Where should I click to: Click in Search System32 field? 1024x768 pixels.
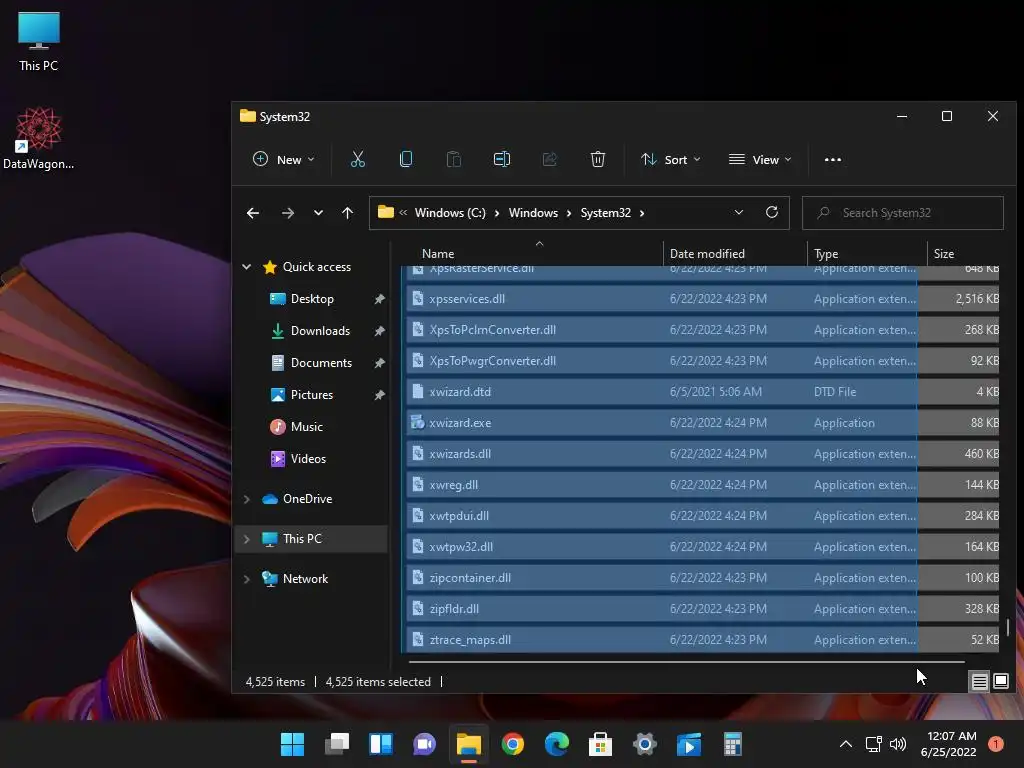[x=903, y=213]
